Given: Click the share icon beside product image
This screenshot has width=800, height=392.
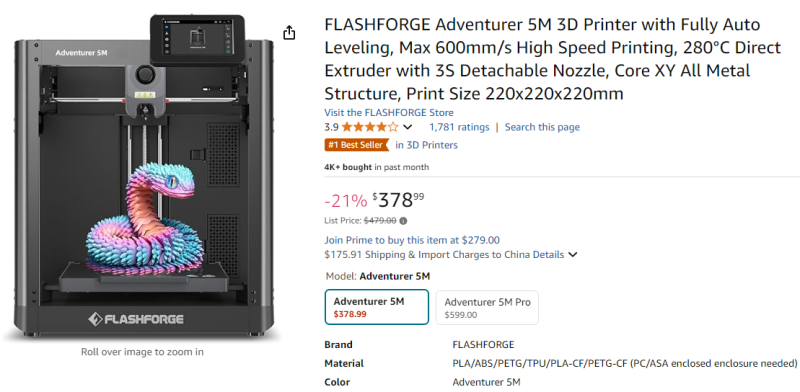Looking at the screenshot, I should [289, 33].
